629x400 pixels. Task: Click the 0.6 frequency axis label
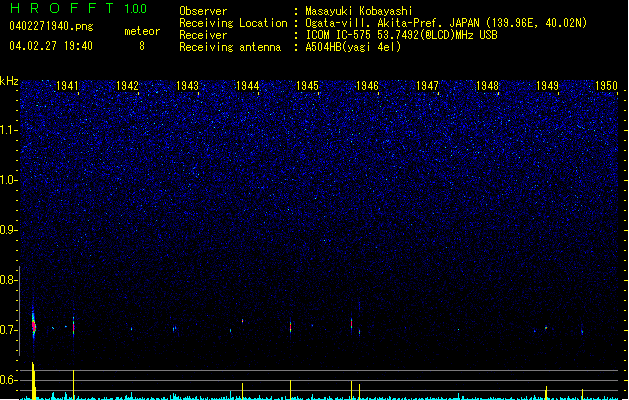pos(8,380)
